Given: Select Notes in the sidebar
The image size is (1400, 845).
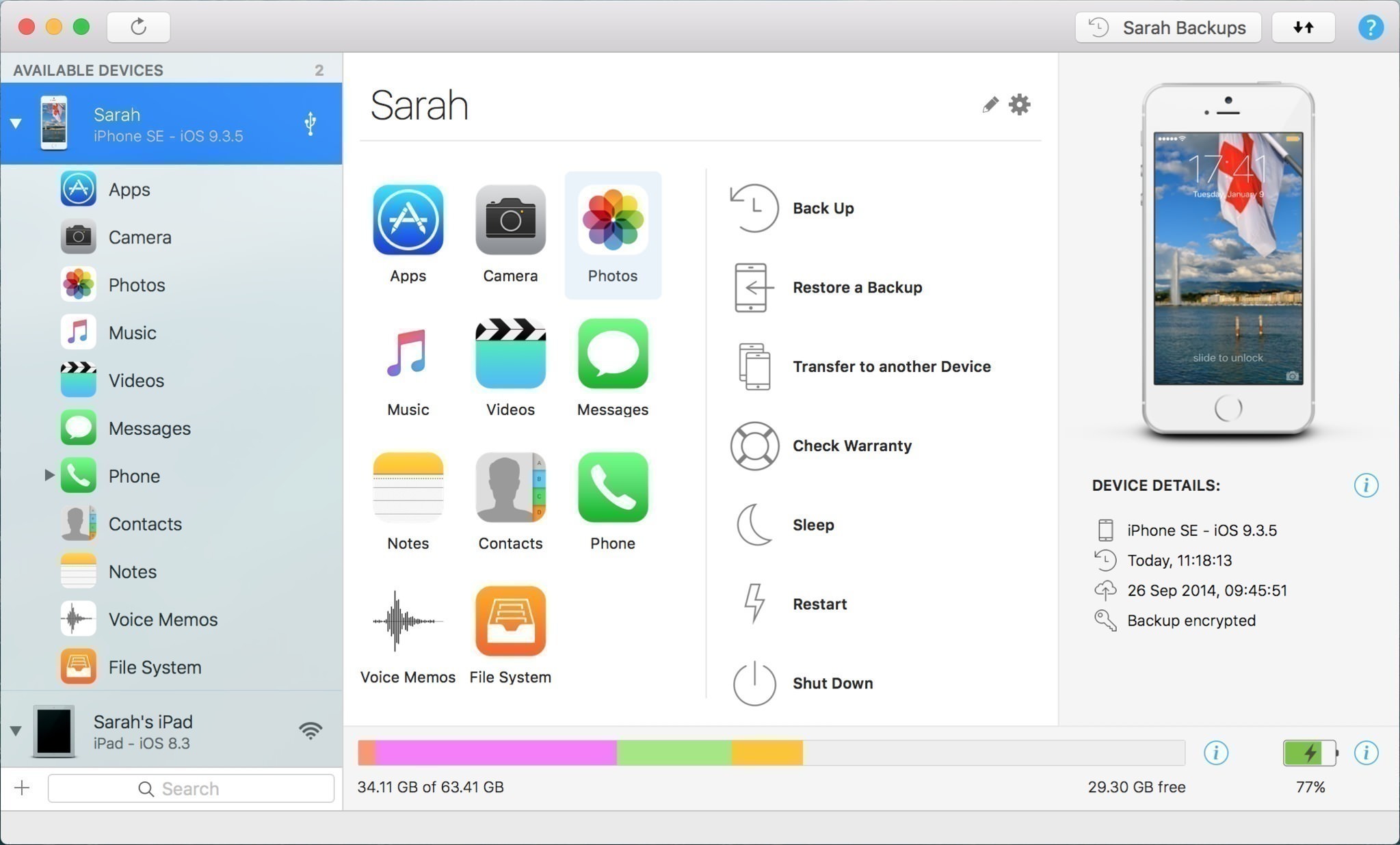Looking at the screenshot, I should point(131,572).
